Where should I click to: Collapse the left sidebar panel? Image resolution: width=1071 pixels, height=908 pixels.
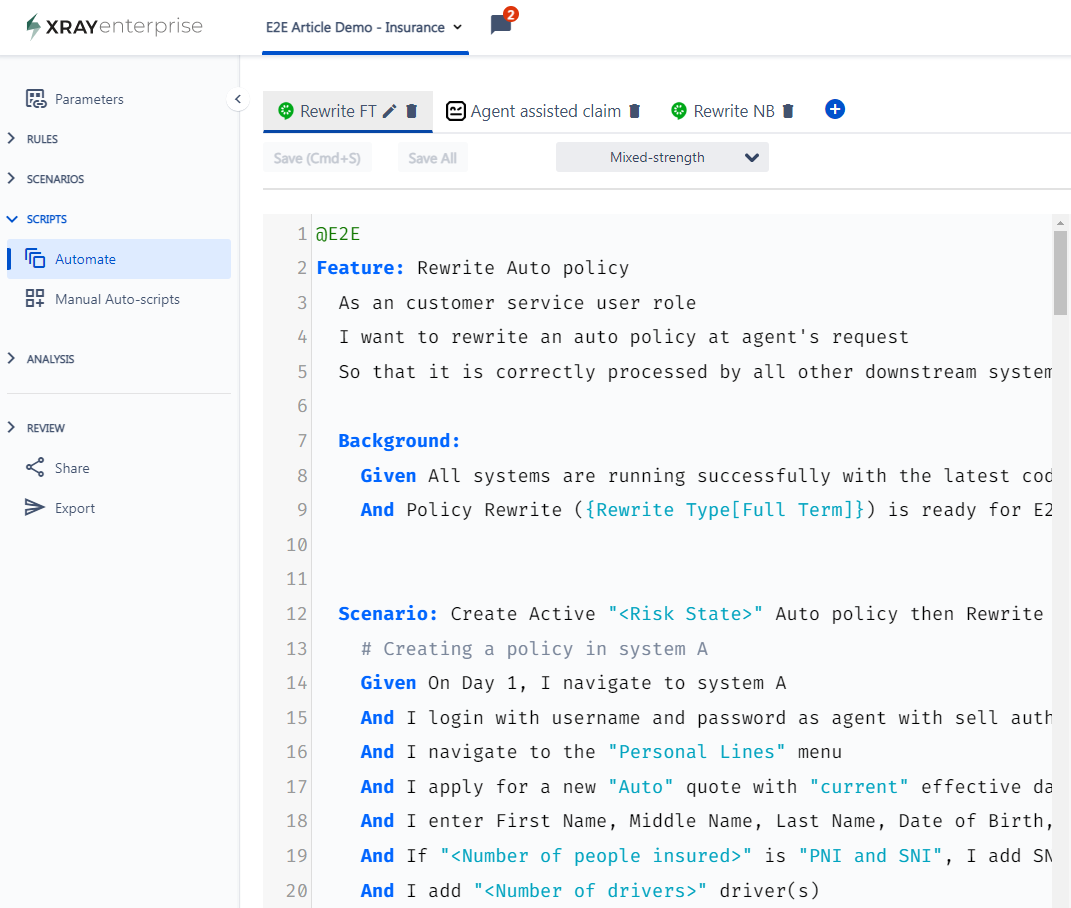tap(238, 99)
